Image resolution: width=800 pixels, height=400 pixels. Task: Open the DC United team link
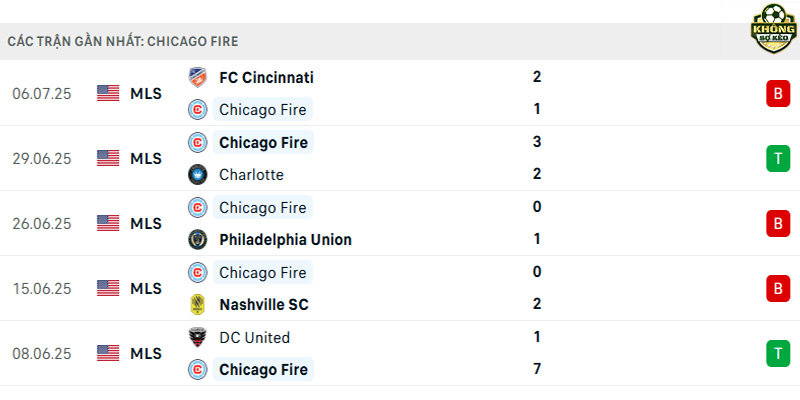tap(254, 337)
